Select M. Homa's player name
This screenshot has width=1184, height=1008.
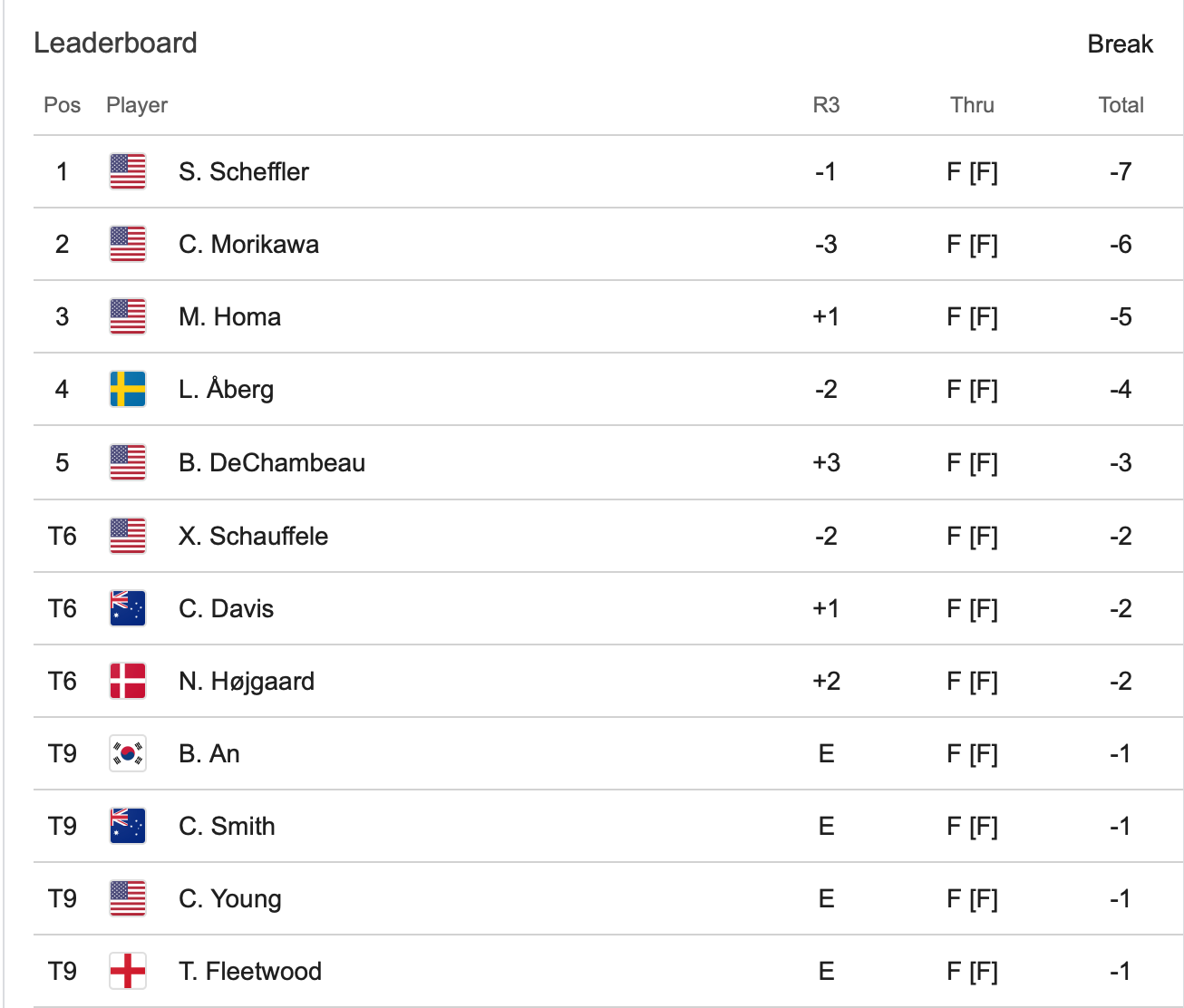229,316
